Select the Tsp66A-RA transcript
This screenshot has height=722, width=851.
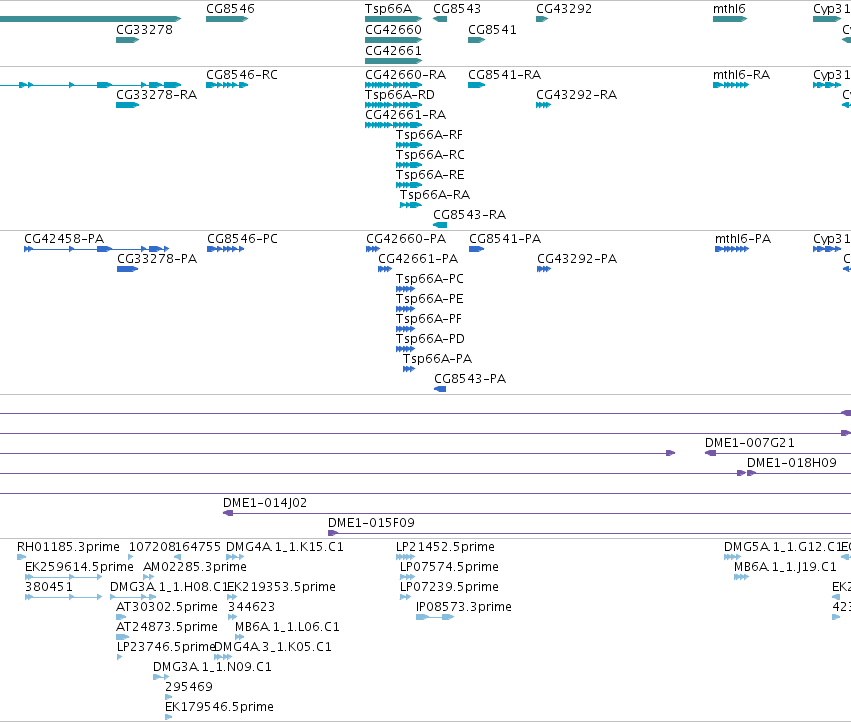point(411,205)
